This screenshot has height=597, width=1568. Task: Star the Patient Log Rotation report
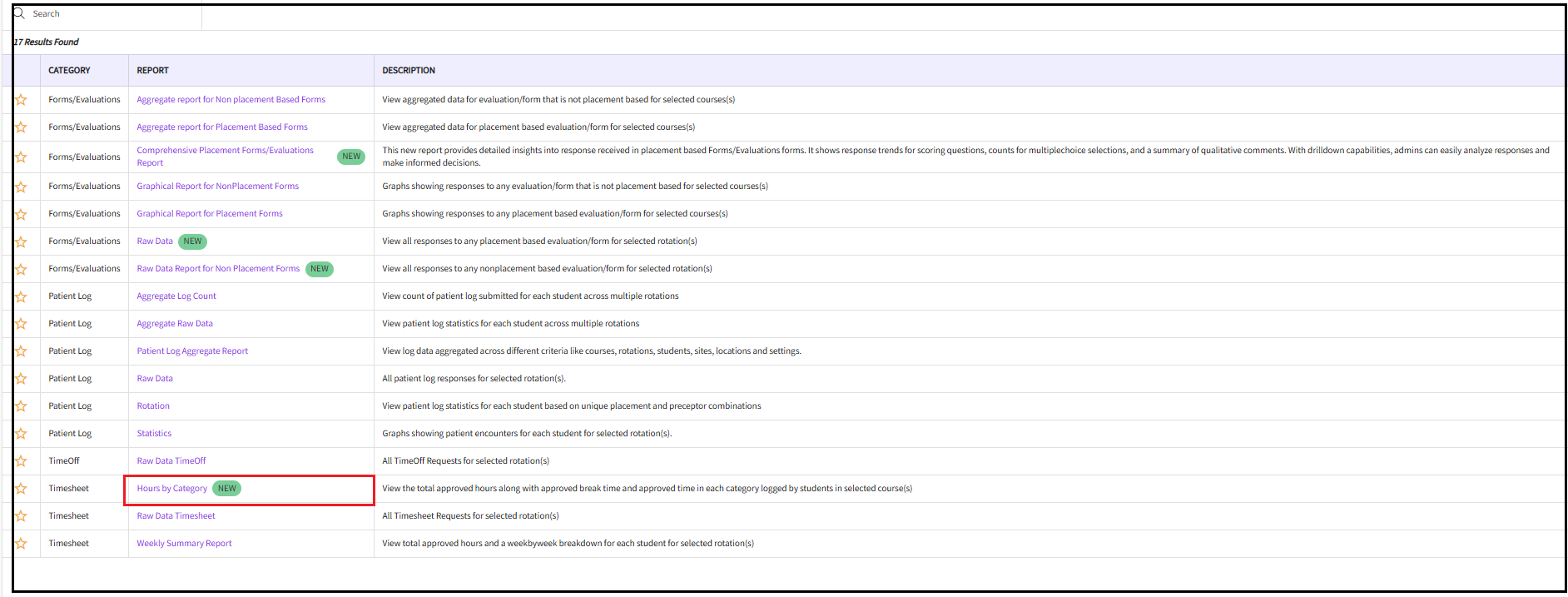click(x=21, y=406)
